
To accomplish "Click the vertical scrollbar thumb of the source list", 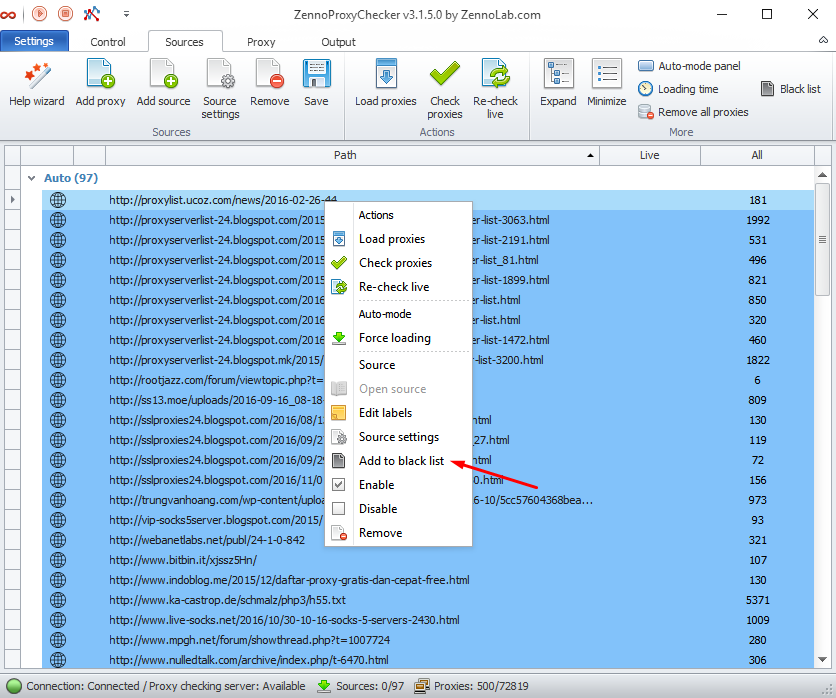I will click(x=822, y=239).
